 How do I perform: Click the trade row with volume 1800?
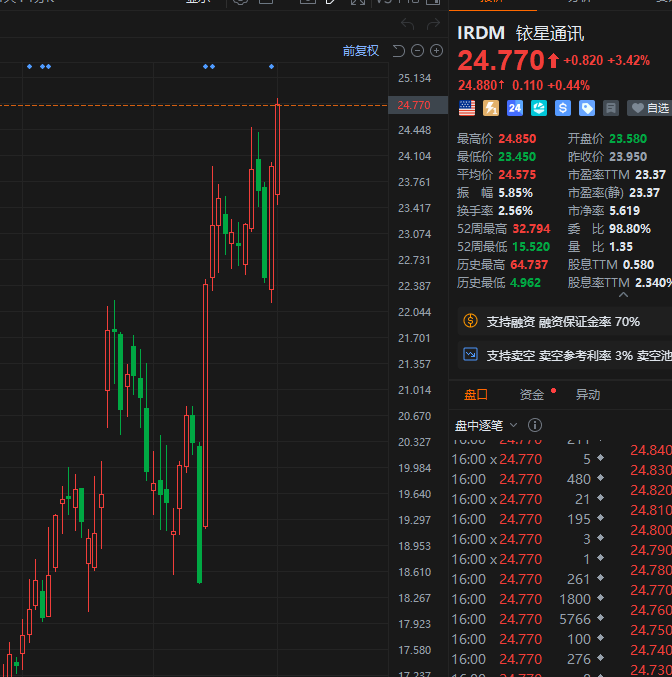[x=528, y=599]
